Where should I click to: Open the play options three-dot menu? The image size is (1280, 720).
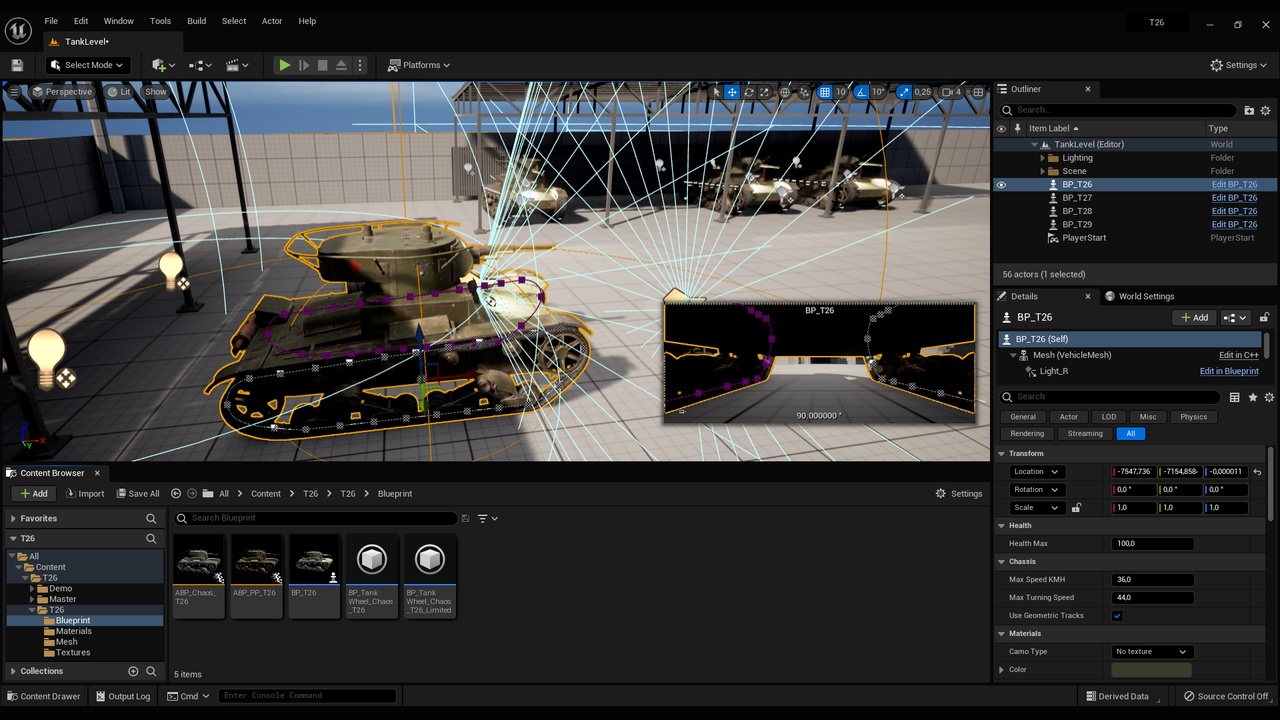[x=360, y=65]
